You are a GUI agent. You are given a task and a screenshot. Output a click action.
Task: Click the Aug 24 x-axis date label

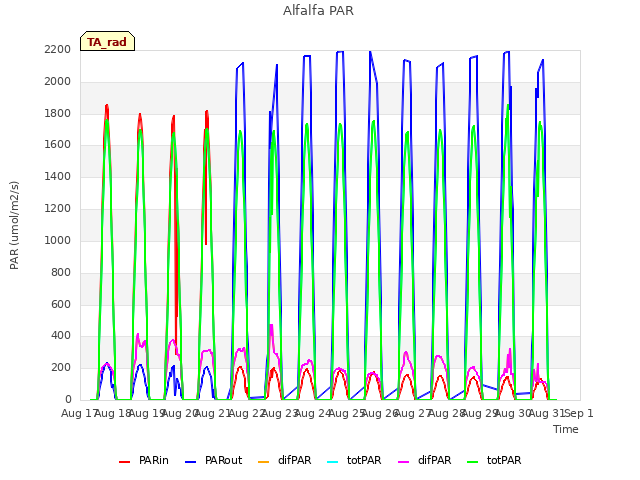(313, 413)
